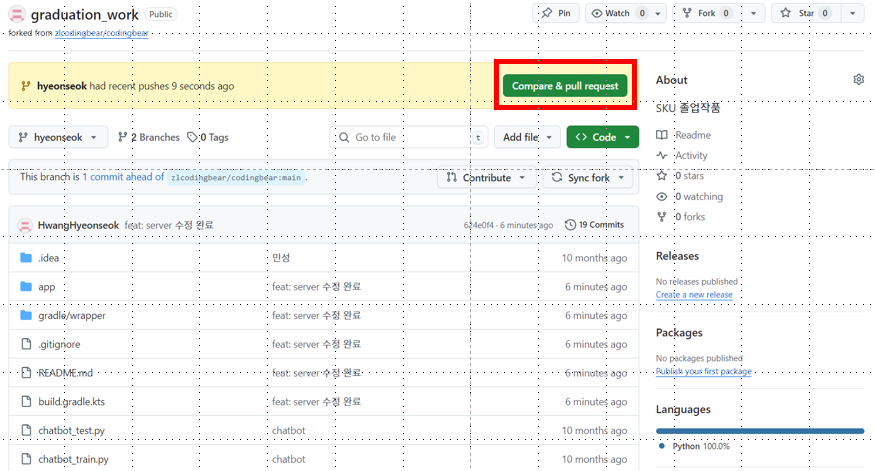The width and height of the screenshot is (875, 471).
Task: Open the .gitignore file
Action: 59,344
